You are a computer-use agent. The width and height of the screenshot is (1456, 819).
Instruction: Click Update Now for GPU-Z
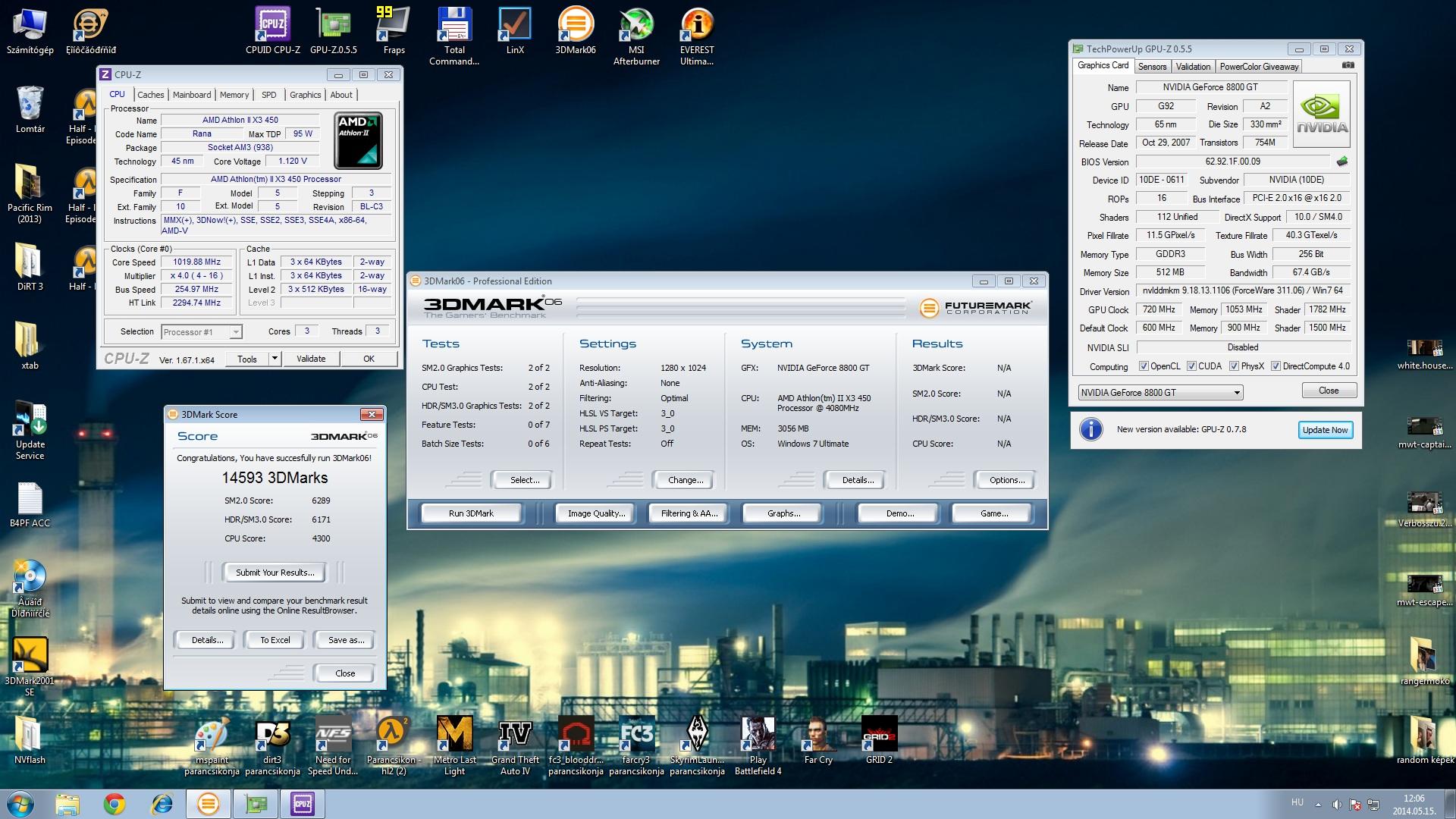click(1325, 430)
